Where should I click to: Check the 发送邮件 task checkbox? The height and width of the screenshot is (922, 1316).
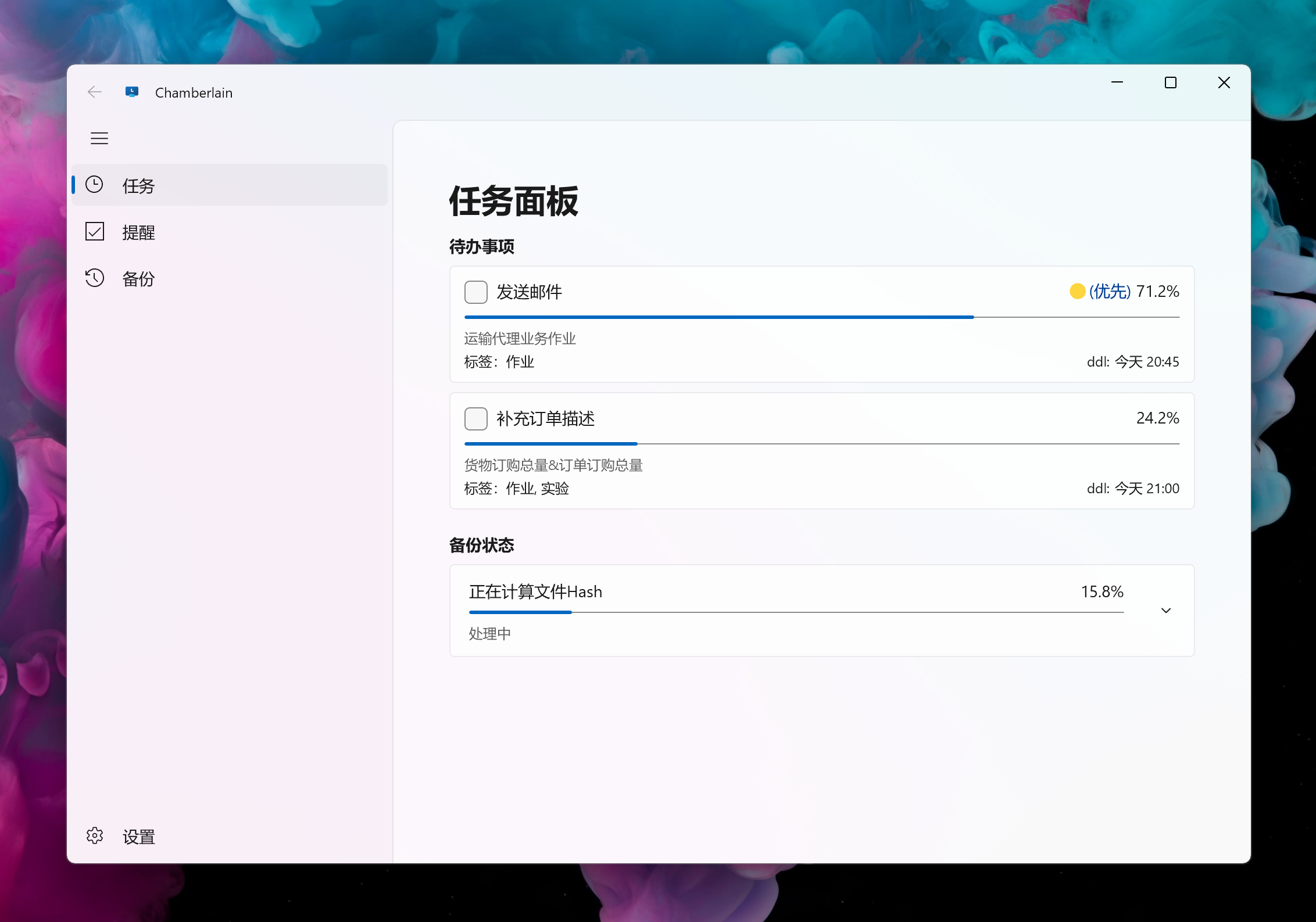pos(475,292)
